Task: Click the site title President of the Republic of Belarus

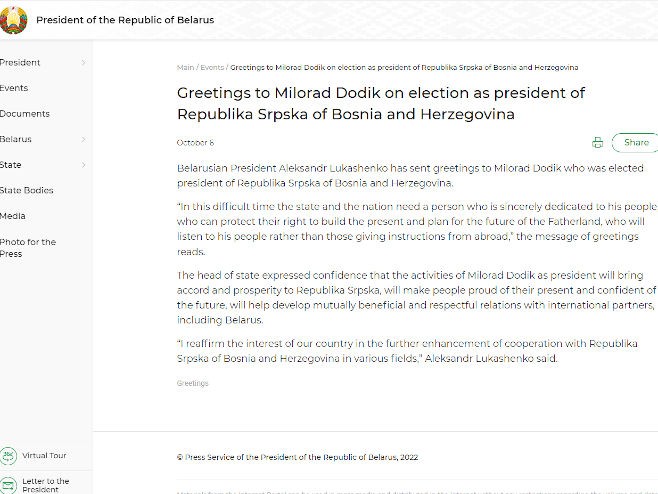Action: coord(125,20)
